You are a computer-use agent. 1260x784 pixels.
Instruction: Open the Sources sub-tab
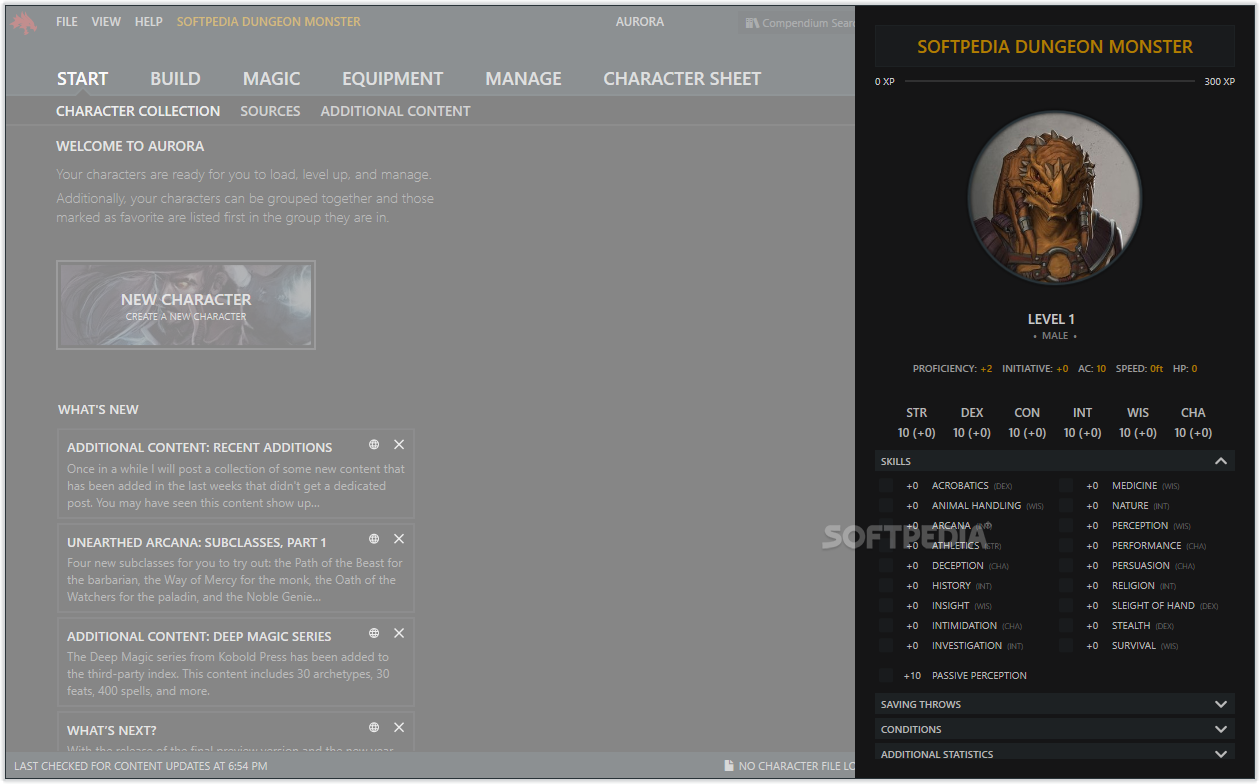(x=270, y=111)
